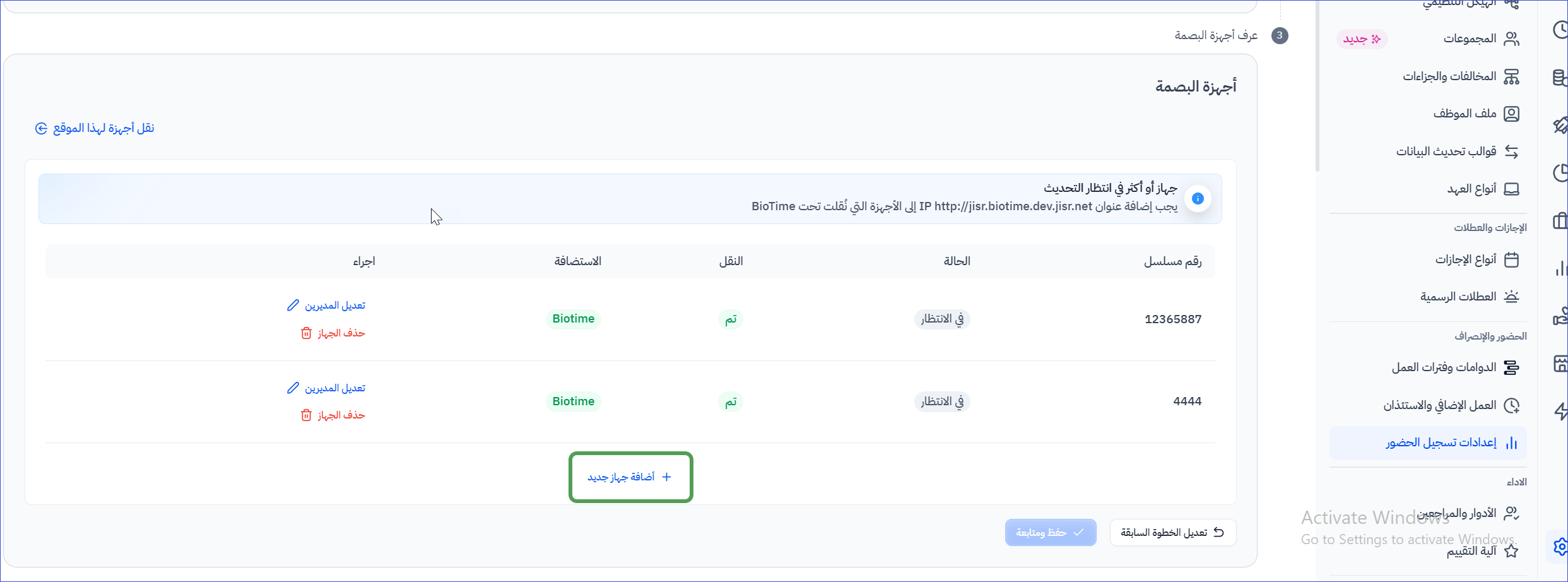
Task: Click trash icon for device 4444
Action: click(306, 415)
